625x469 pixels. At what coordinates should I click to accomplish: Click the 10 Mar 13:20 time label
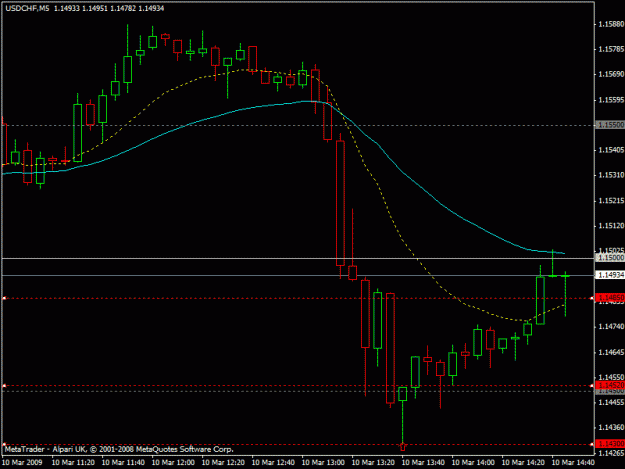click(x=373, y=463)
